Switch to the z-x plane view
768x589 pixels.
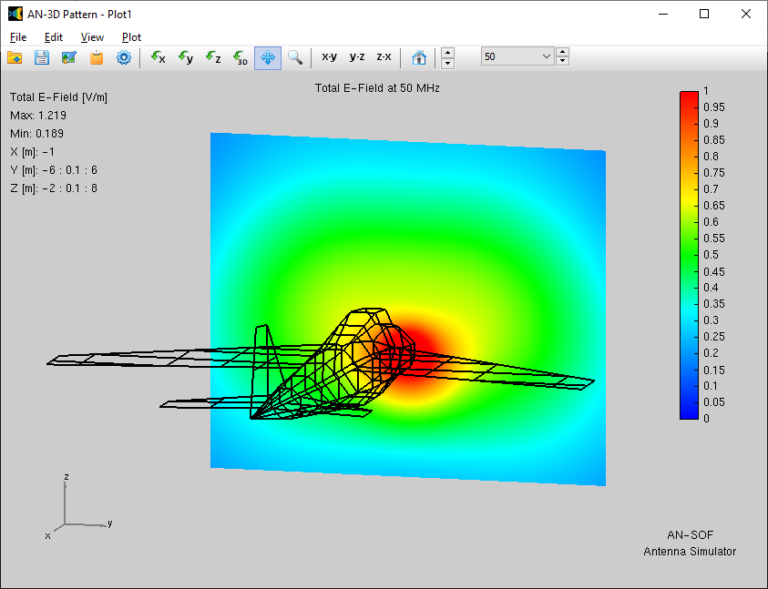point(384,57)
